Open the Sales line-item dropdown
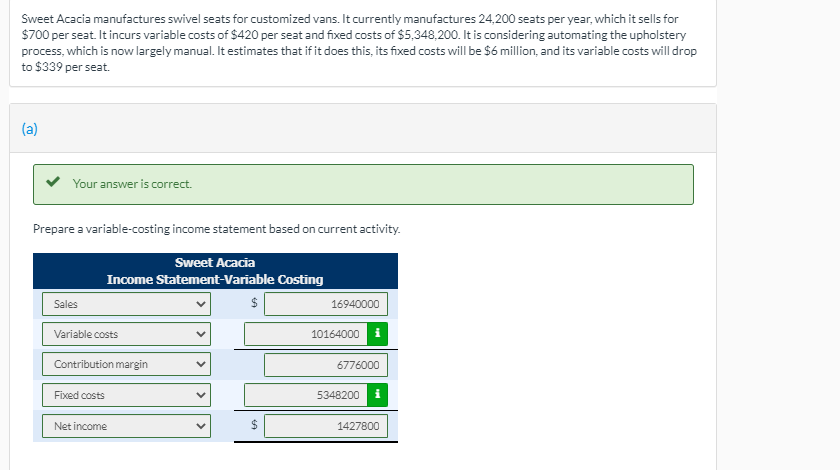The width and height of the screenshot is (840, 470). click(x=126, y=304)
